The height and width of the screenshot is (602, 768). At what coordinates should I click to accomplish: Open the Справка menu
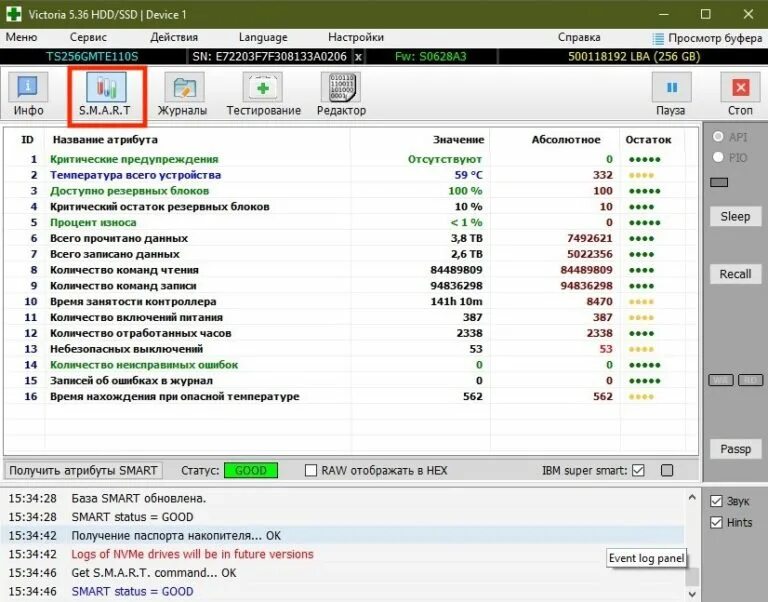point(579,37)
